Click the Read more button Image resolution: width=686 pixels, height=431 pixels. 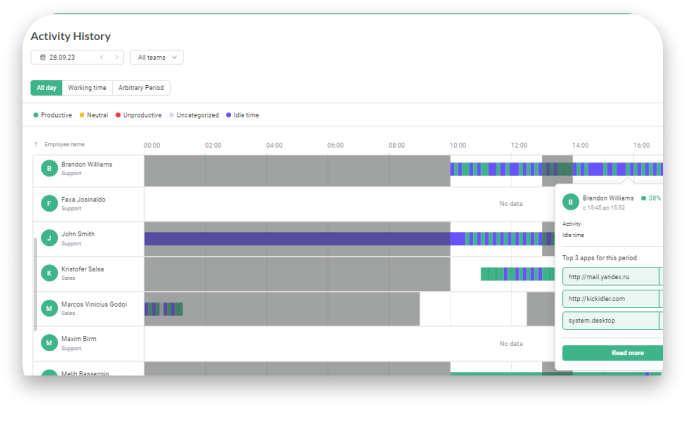611,353
